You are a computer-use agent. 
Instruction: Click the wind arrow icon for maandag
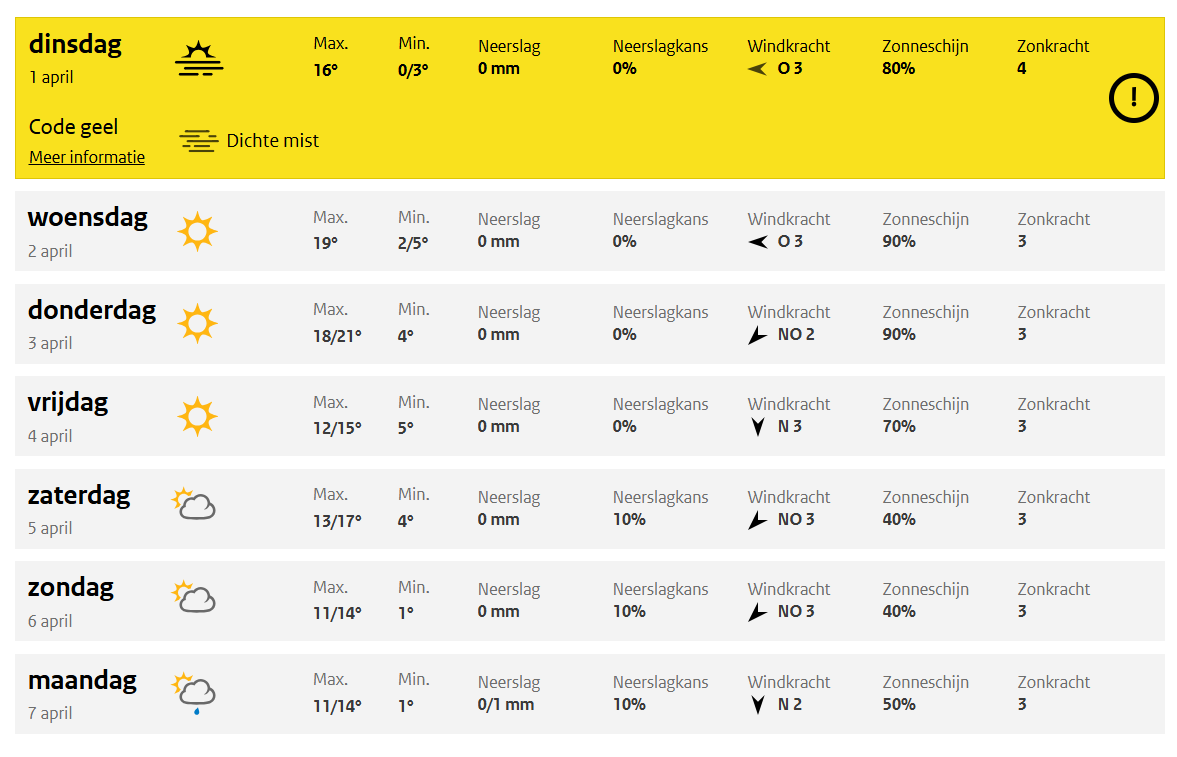(x=758, y=705)
